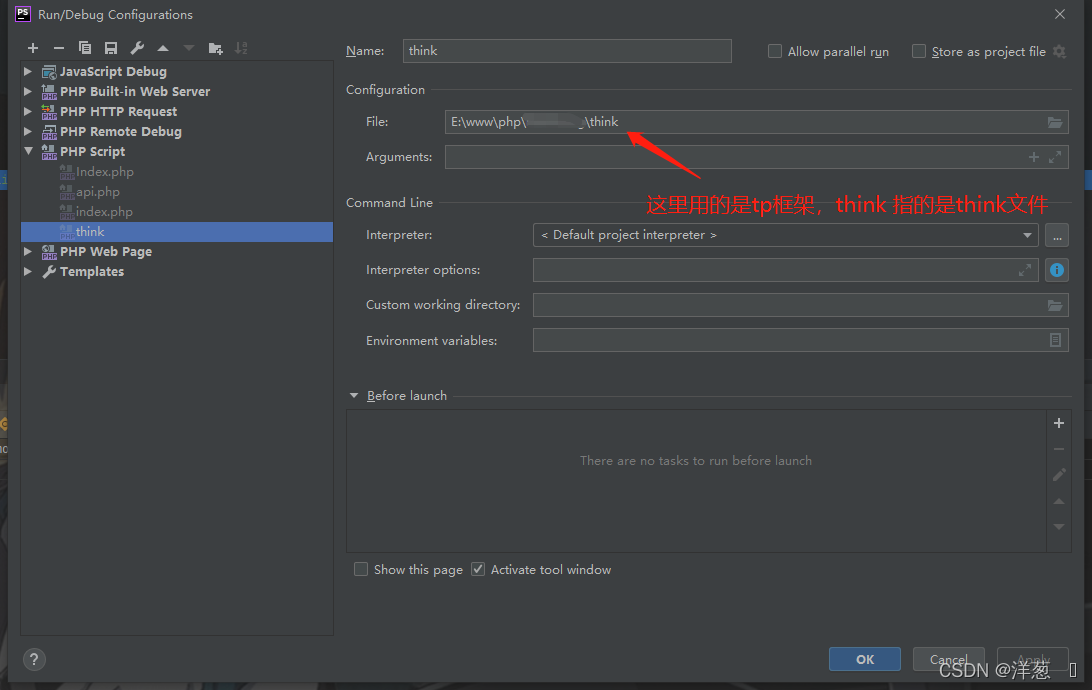Select PHP Web Page tree item
Image resolution: width=1092 pixels, height=690 pixels.
106,251
